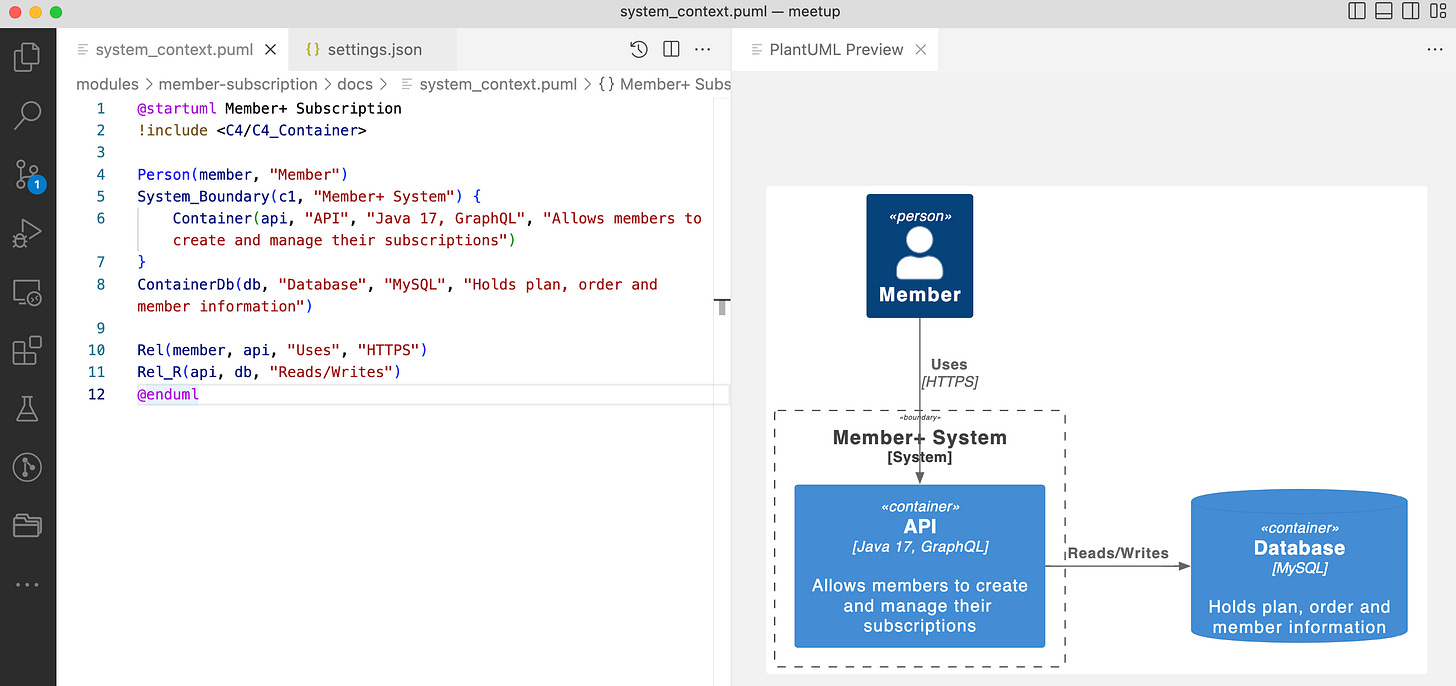Click the Member+ System boundary title
Image resolution: width=1456 pixels, height=686 pixels.
pyautogui.click(x=920, y=438)
